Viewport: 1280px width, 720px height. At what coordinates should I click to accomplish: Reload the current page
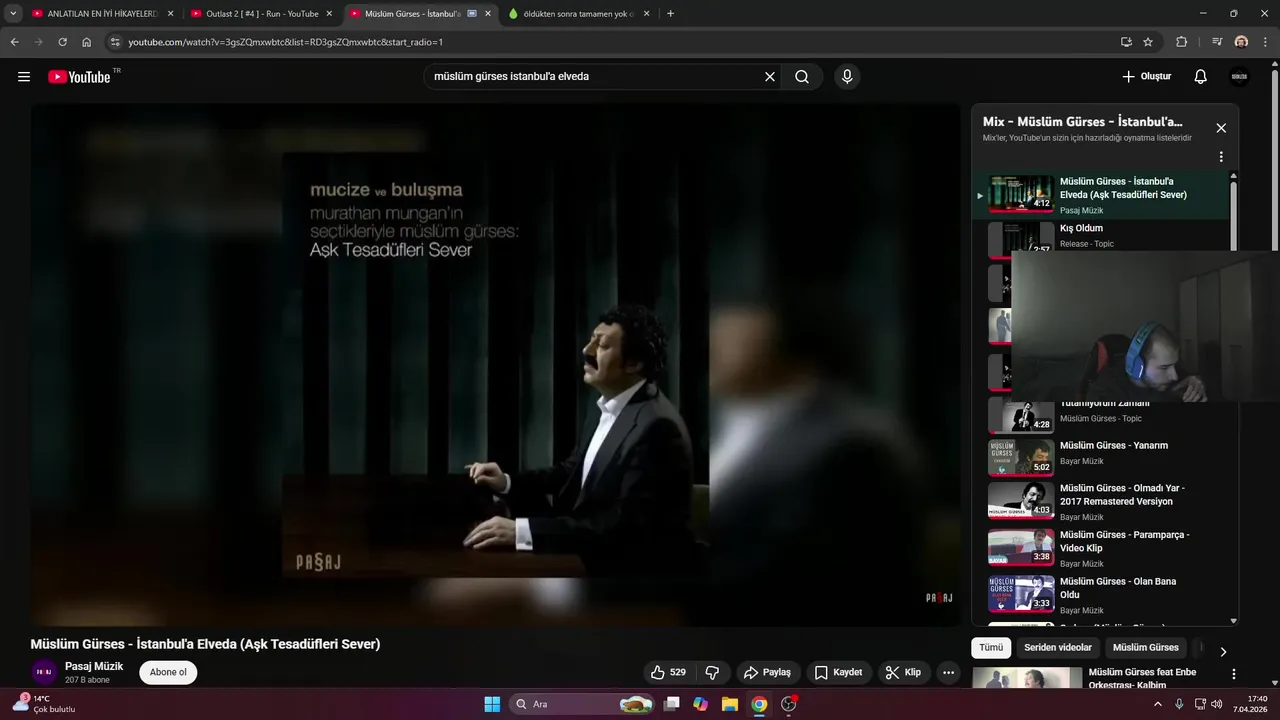(x=62, y=42)
